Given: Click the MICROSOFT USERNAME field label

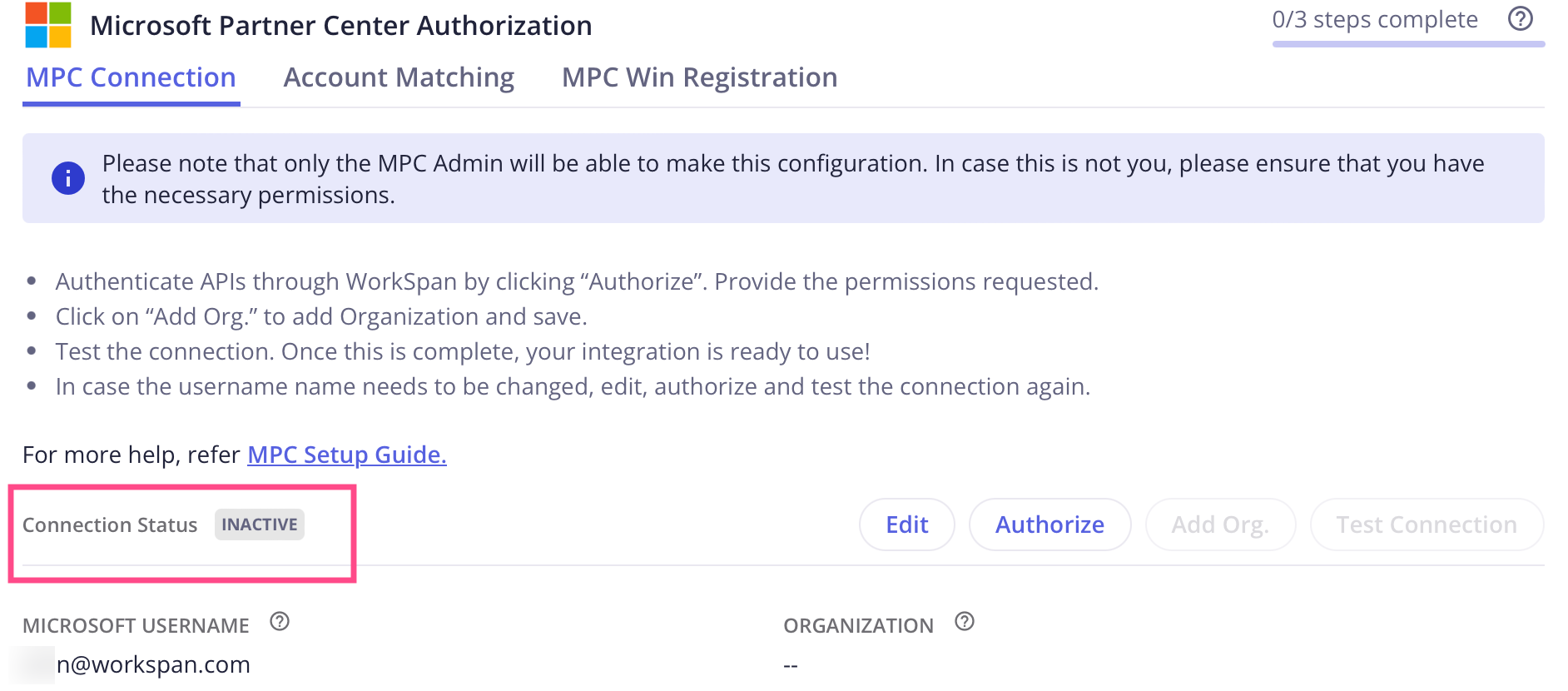Looking at the screenshot, I should (x=136, y=626).
